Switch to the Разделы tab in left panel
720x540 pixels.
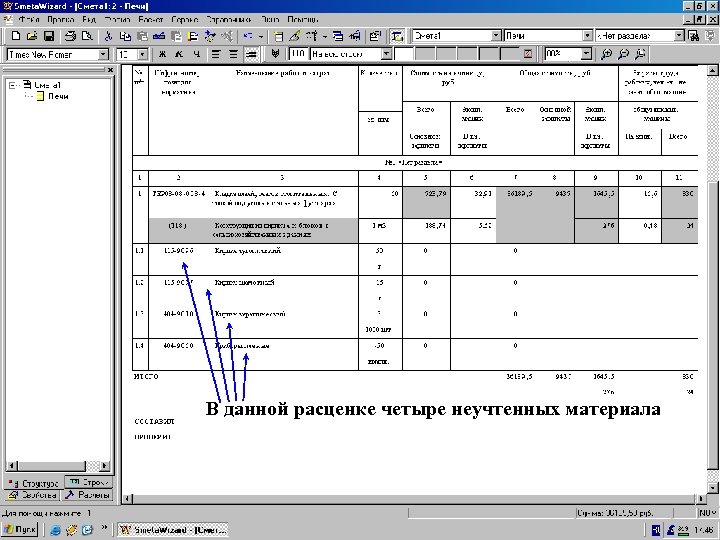click(87, 495)
